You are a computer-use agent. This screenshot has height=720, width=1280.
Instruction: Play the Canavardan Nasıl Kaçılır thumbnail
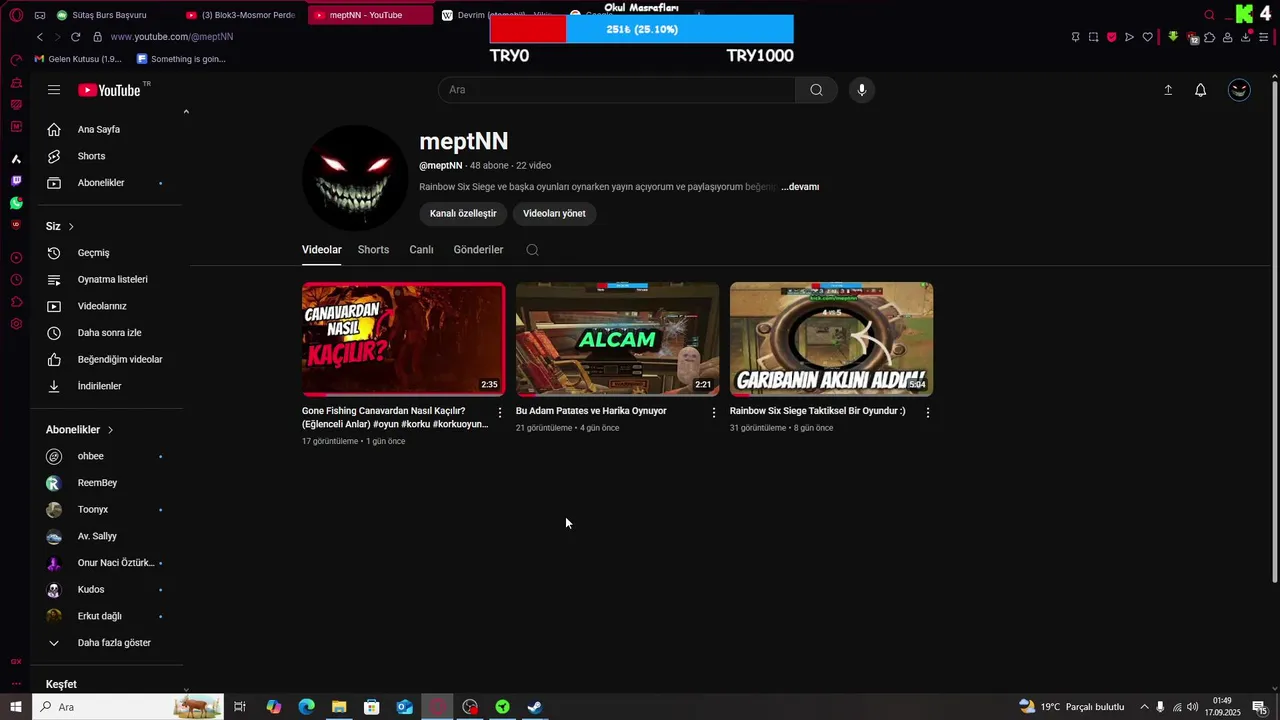403,339
